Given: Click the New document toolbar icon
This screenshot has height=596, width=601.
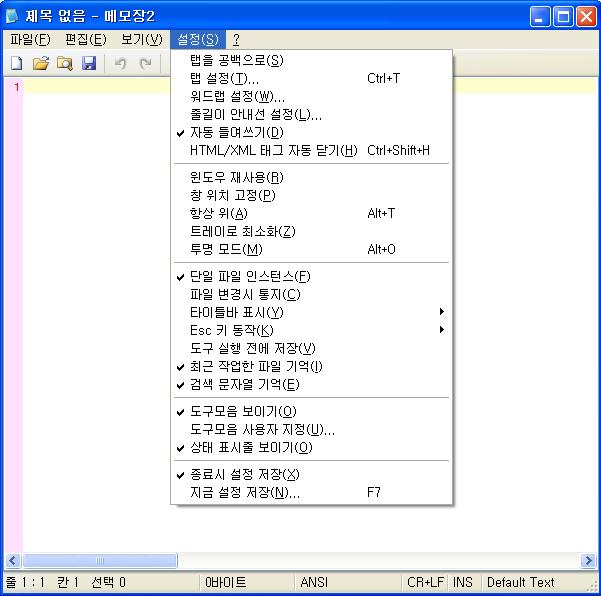Looking at the screenshot, I should pos(16,63).
